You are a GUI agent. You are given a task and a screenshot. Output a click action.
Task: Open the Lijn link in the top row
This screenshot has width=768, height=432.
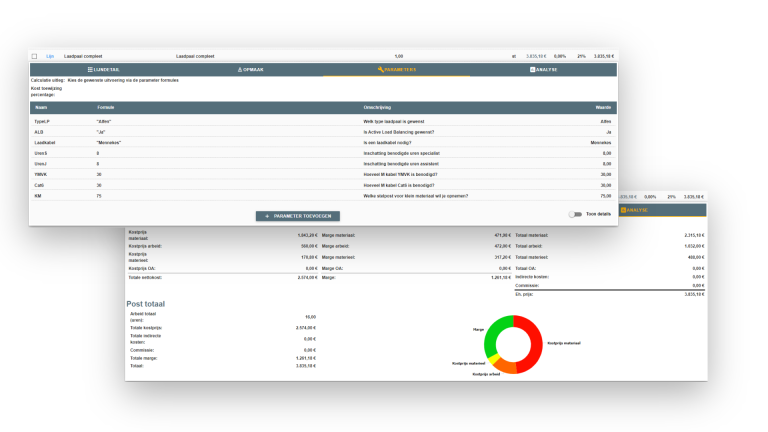click(50, 56)
